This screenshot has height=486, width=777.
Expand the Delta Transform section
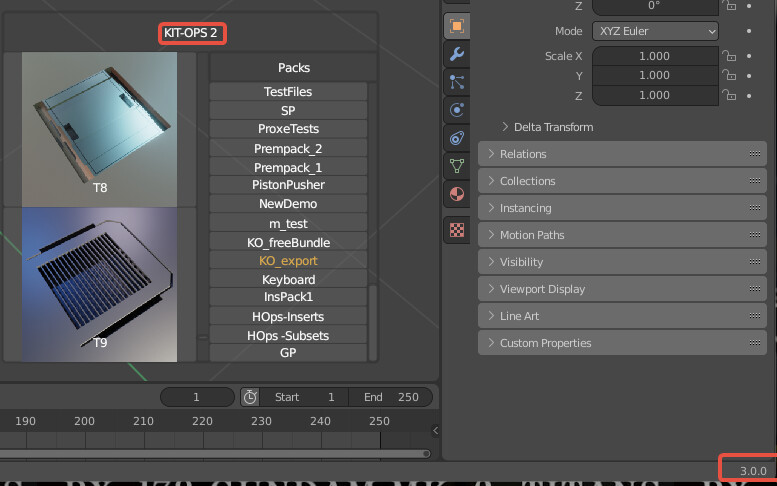[548, 127]
